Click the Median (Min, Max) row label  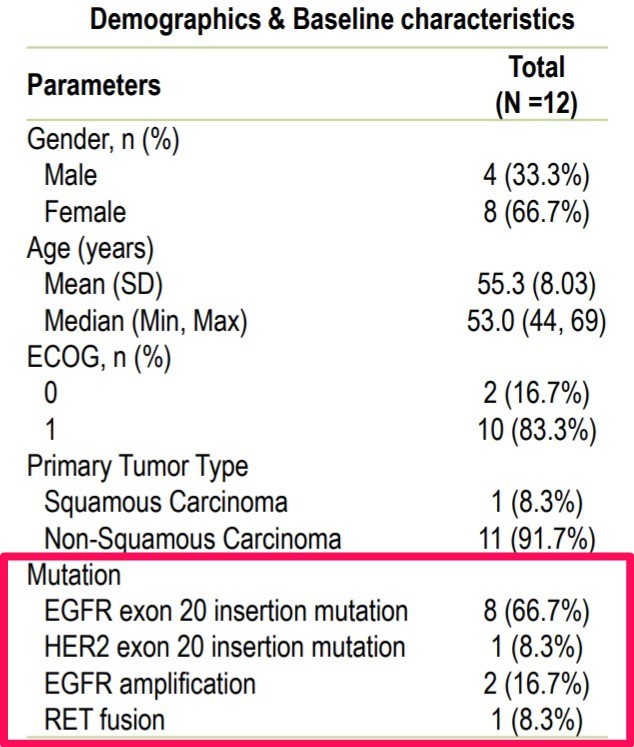point(146,322)
